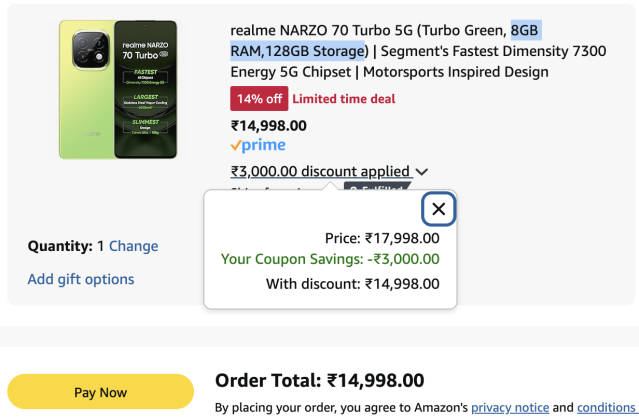
Task: Click the ₹14,998.00 item price under the deal badge
Action: (269, 125)
